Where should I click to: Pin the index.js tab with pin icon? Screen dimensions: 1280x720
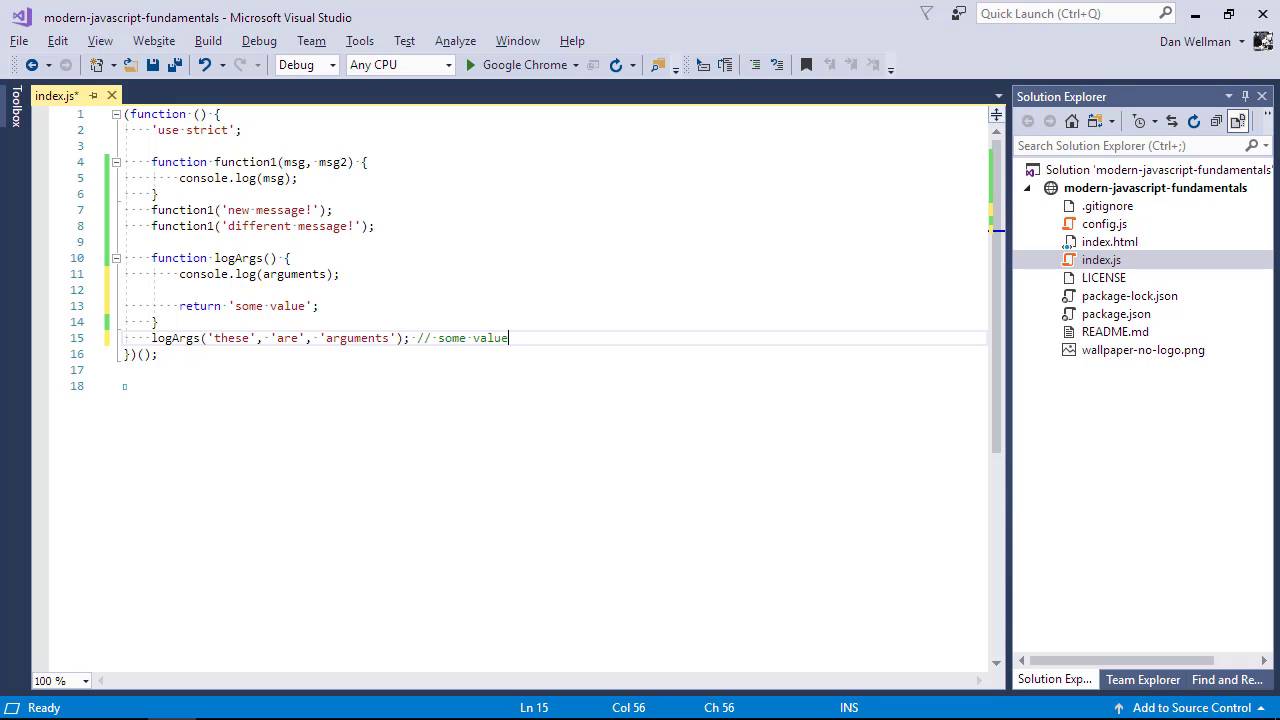tap(93, 96)
